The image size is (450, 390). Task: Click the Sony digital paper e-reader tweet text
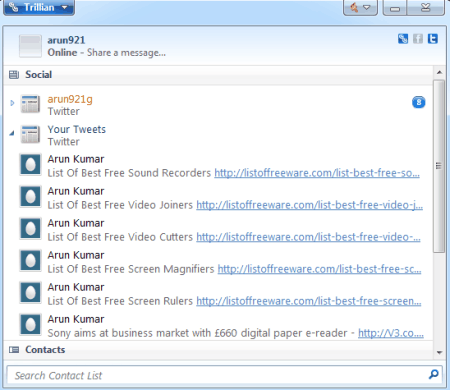197,333
